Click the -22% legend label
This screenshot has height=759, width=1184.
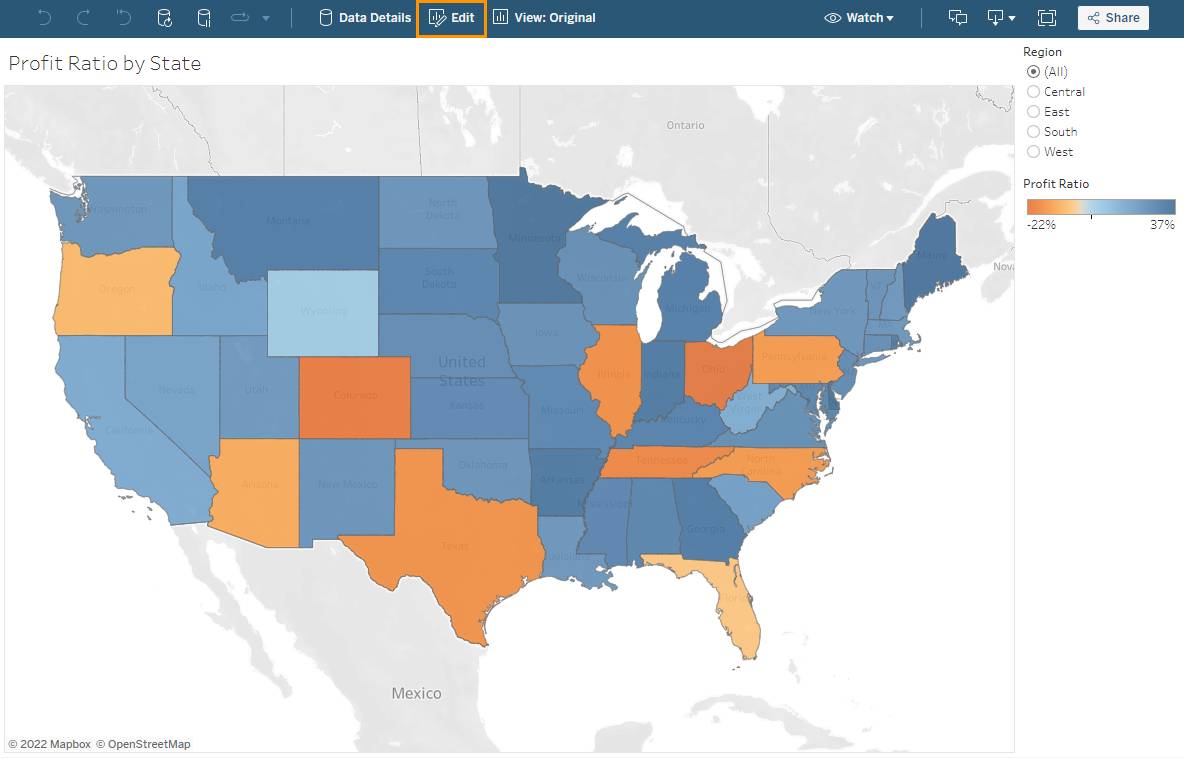(x=1041, y=225)
